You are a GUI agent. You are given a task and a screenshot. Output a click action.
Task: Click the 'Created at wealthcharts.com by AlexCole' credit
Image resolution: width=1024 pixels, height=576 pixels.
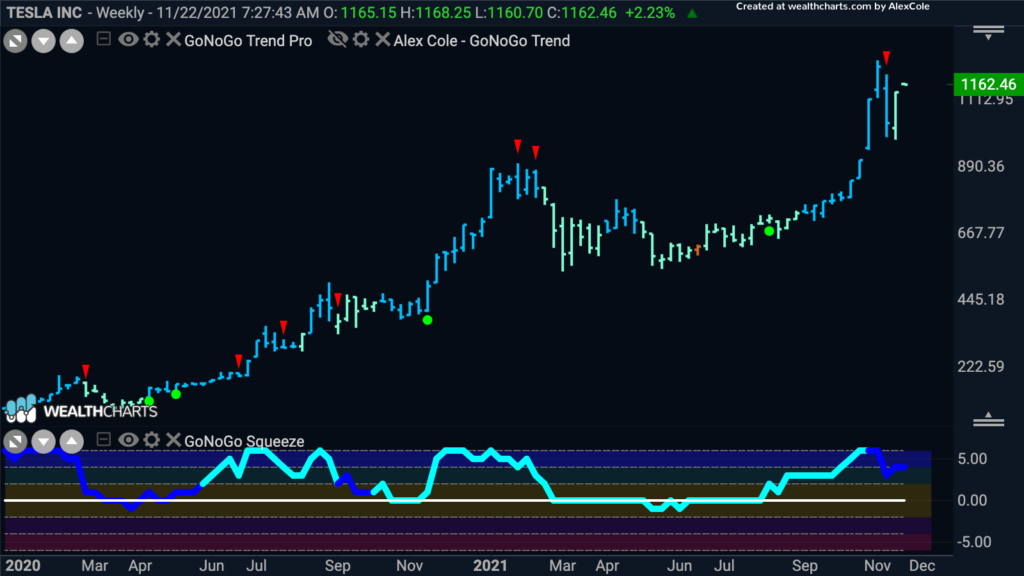point(833,7)
